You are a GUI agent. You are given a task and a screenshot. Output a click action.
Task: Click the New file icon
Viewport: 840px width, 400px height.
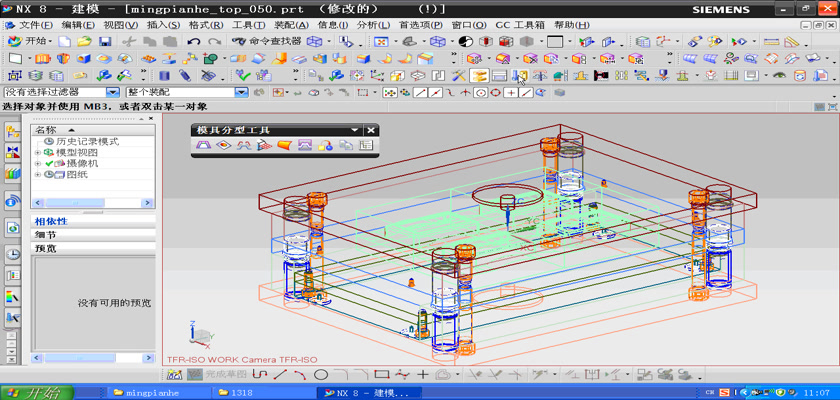pyautogui.click(x=65, y=41)
